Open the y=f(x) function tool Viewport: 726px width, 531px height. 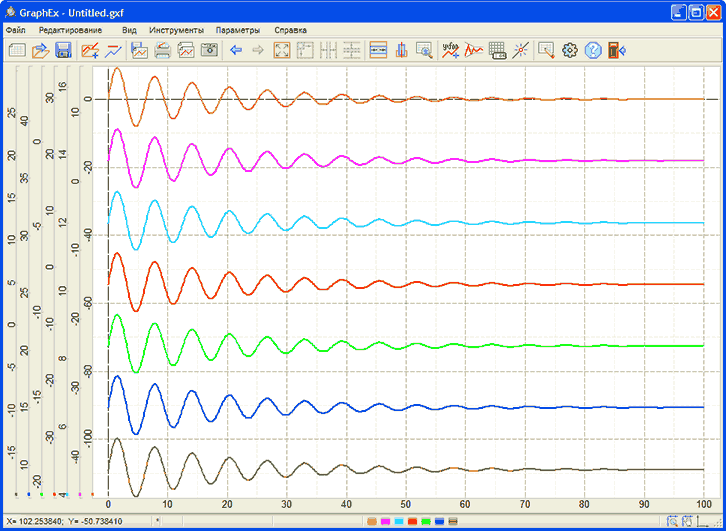click(x=450, y=50)
